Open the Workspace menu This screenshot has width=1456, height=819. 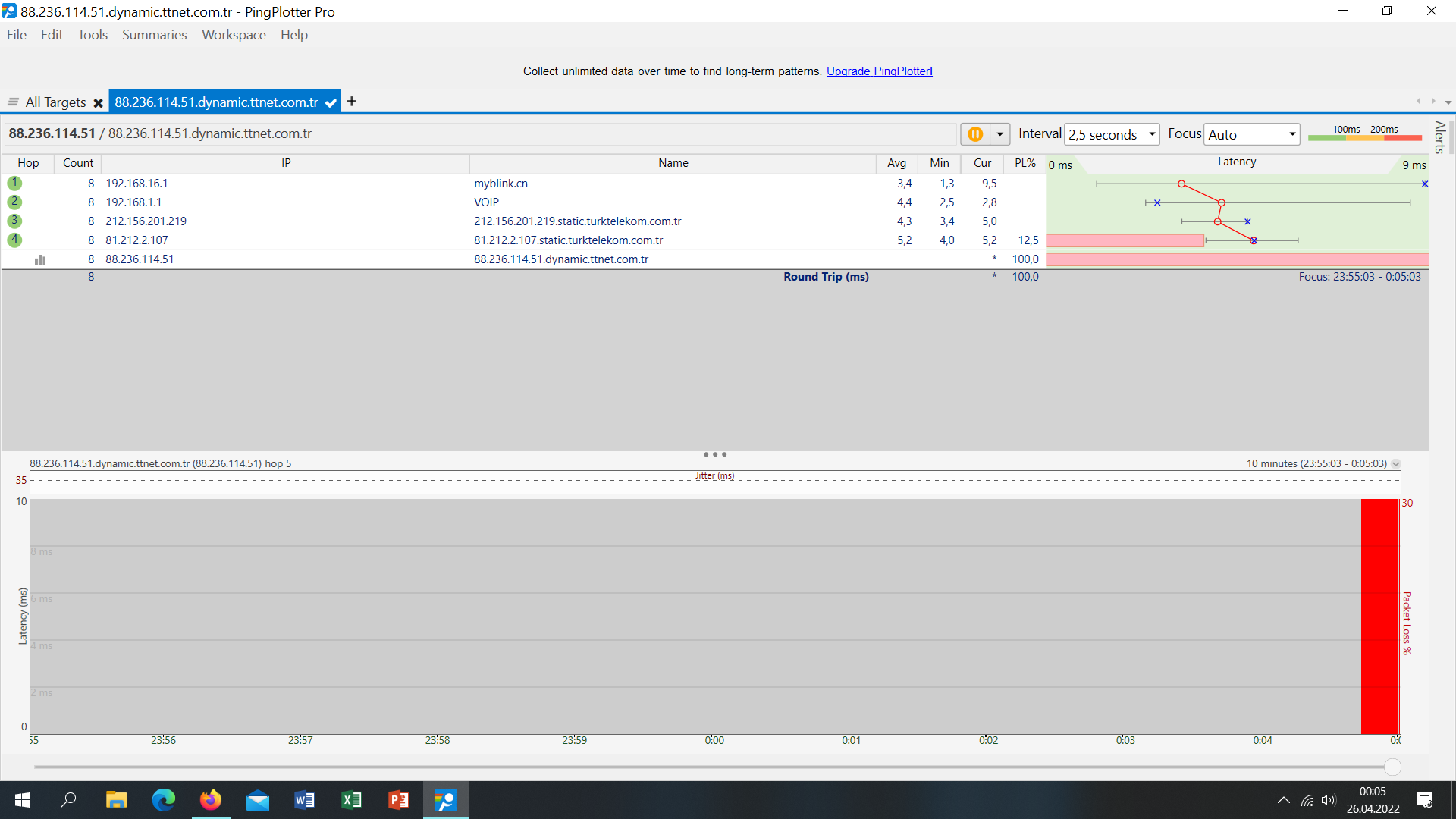tap(234, 35)
